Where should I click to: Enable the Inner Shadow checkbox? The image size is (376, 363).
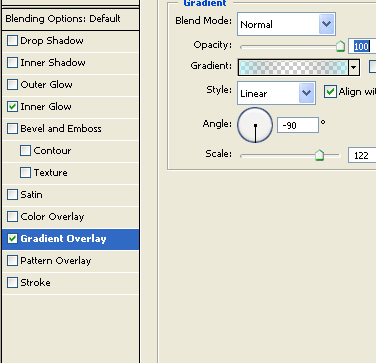click(12, 63)
